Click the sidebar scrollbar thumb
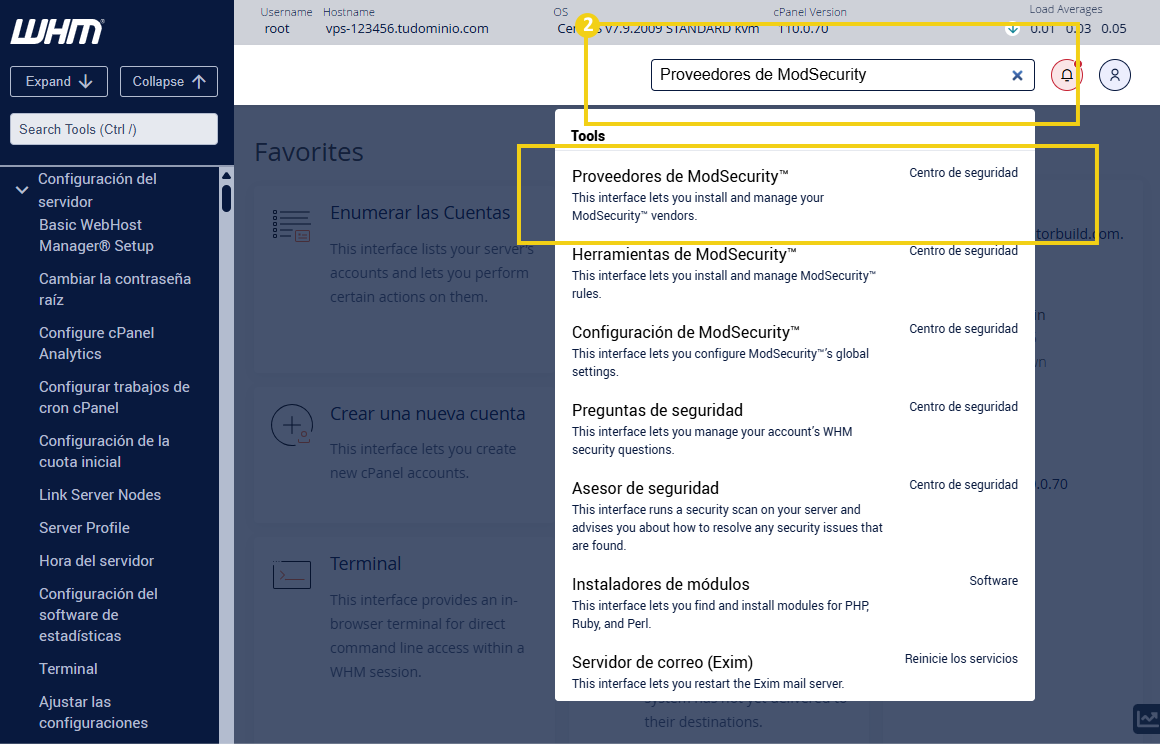 (x=226, y=198)
